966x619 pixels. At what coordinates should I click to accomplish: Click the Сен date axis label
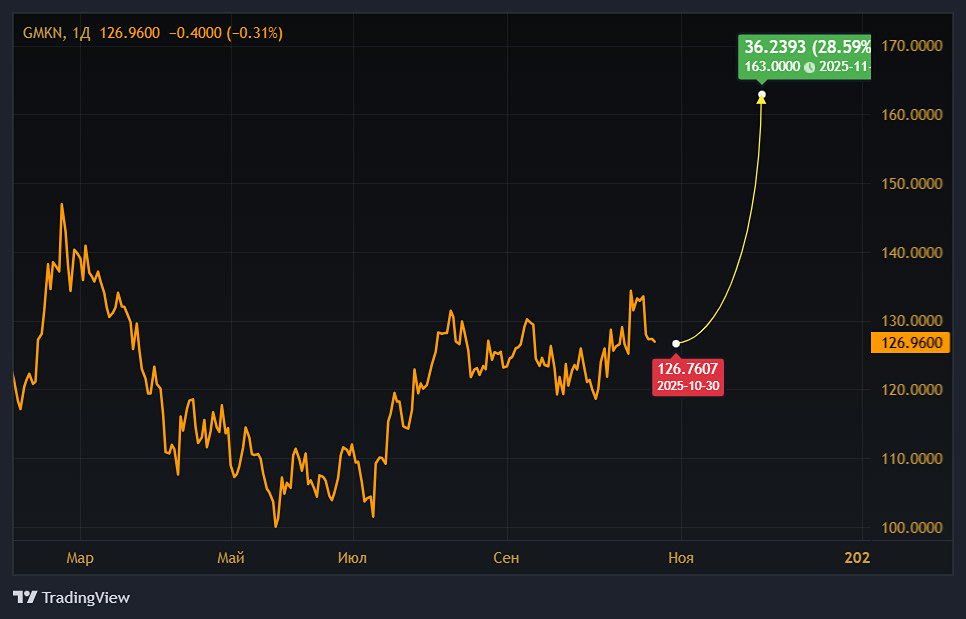506,558
